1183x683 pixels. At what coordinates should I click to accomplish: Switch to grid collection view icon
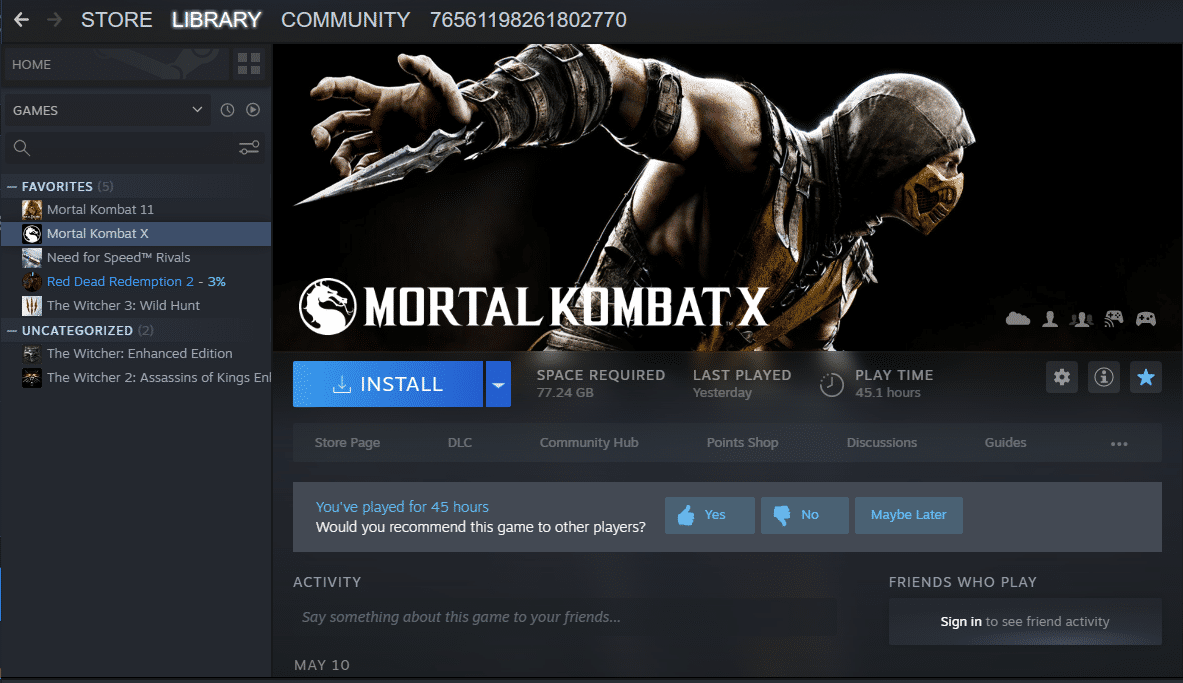coord(249,64)
